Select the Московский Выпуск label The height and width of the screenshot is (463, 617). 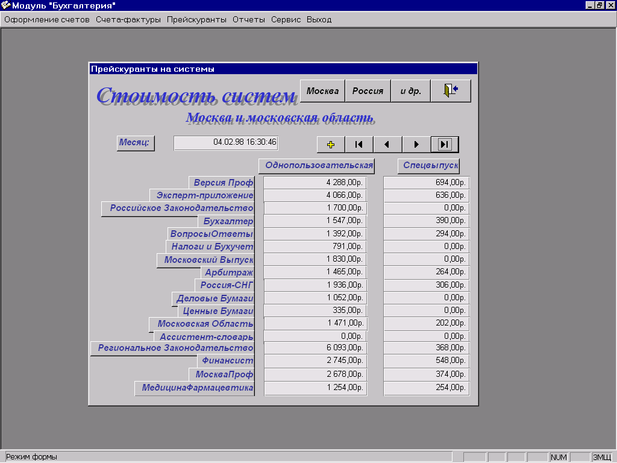[205, 260]
